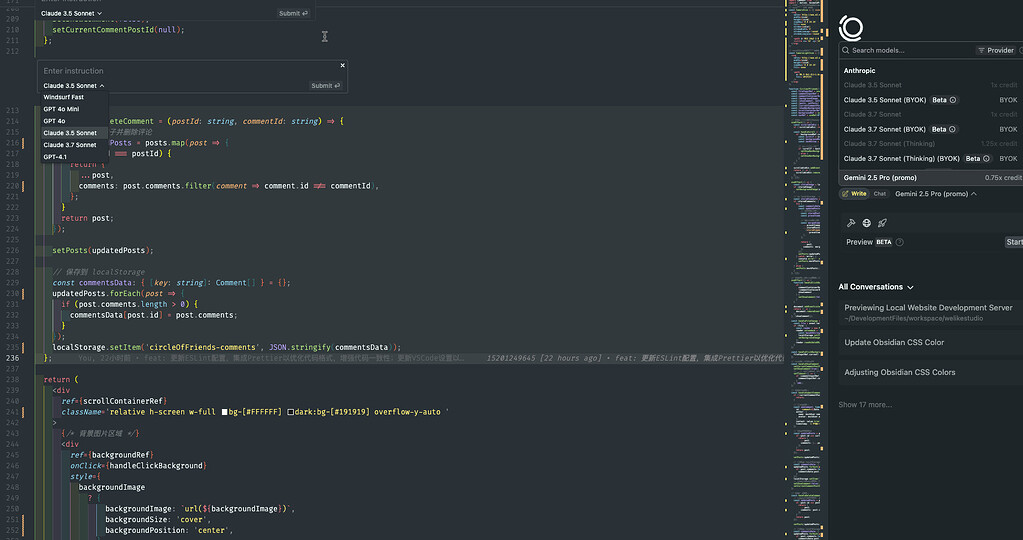Click the Windsurf Cascade logo icon

pyautogui.click(x=851, y=28)
